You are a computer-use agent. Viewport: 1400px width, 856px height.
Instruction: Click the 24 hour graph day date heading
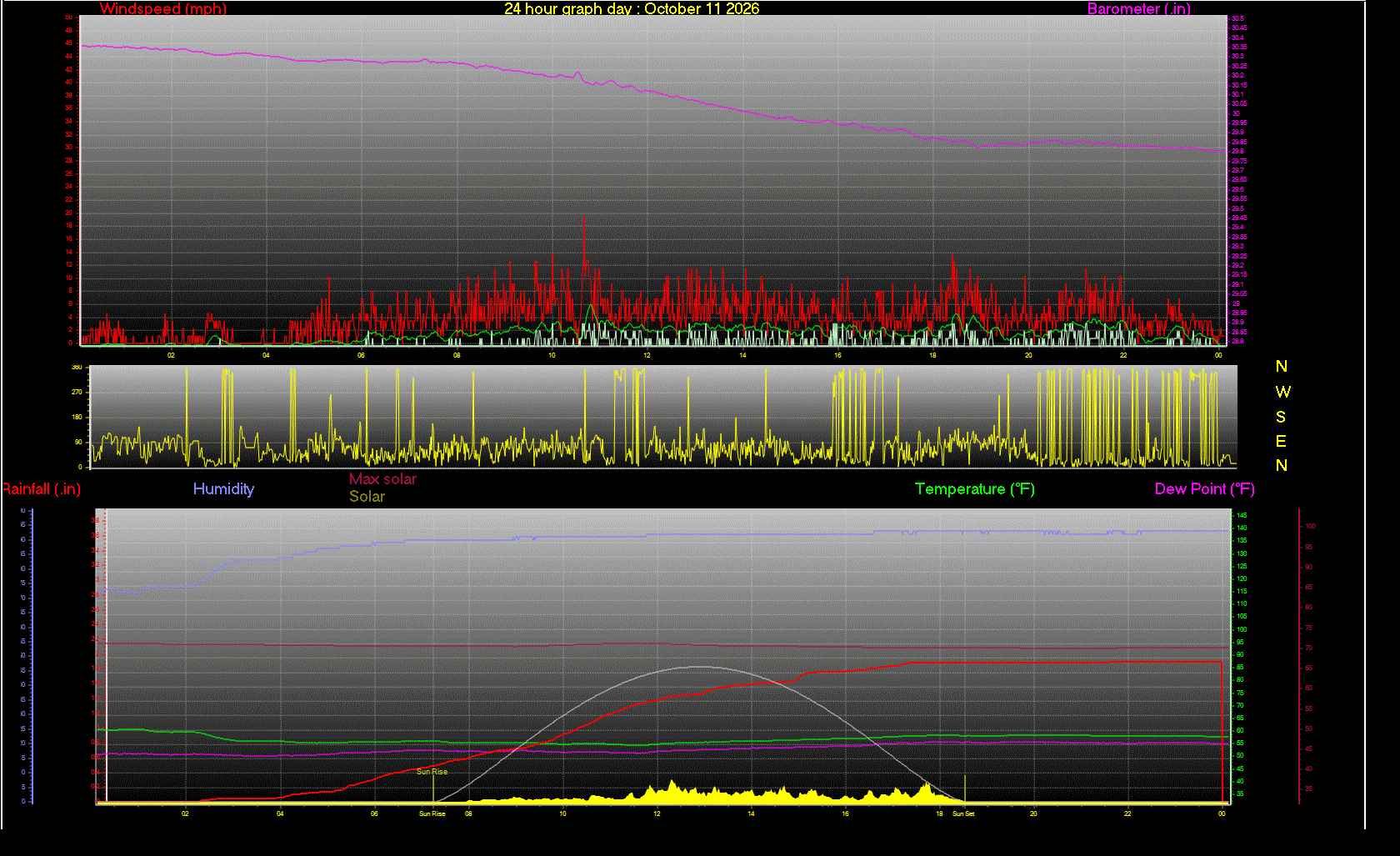(632, 8)
